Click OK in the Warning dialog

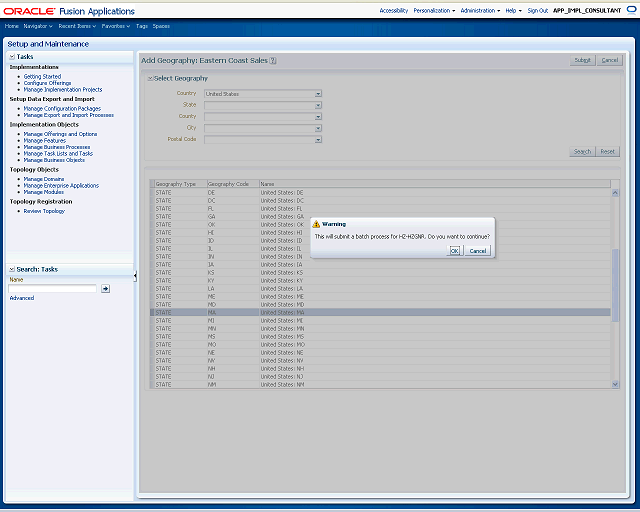[454, 251]
